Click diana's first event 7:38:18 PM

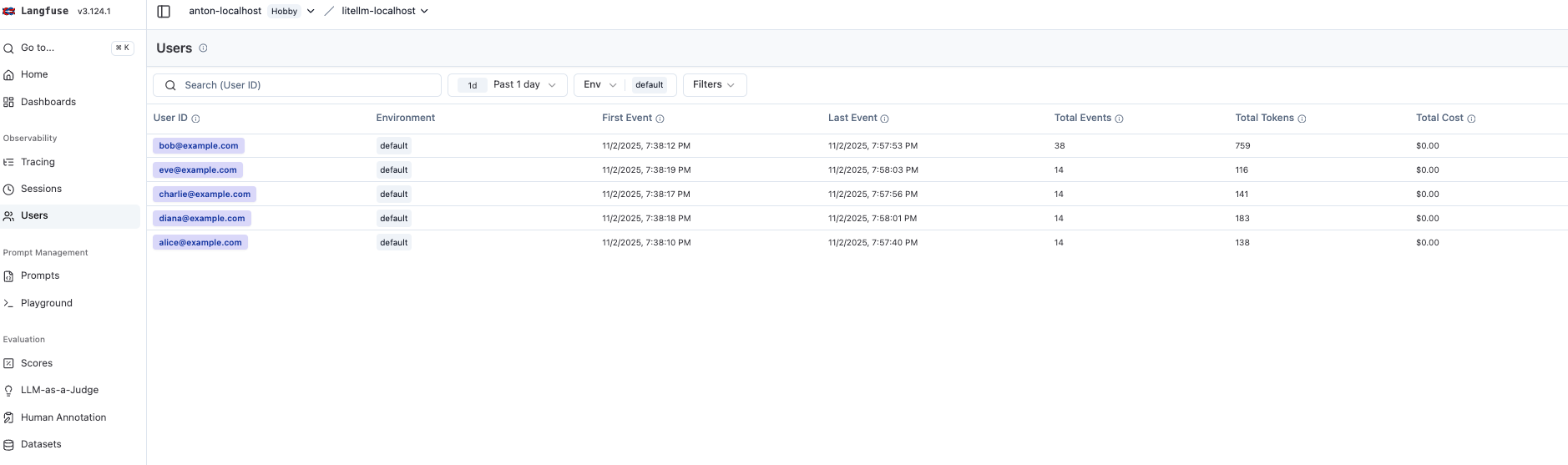click(646, 219)
